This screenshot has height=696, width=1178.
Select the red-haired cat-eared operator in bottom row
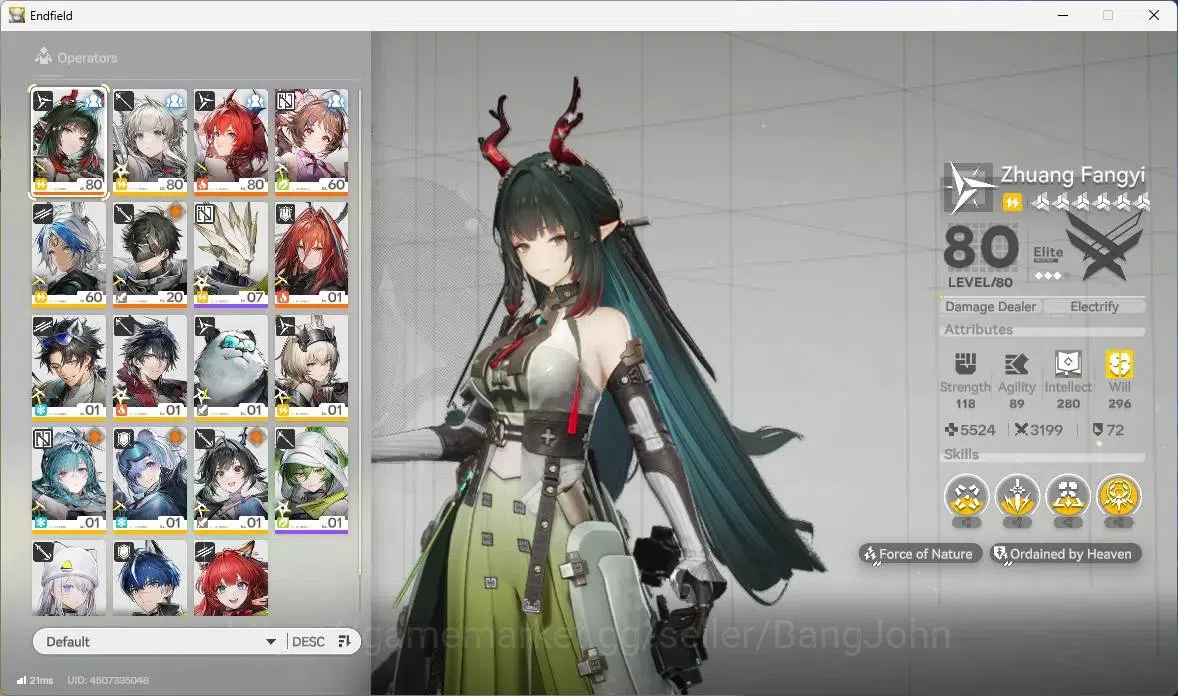(x=231, y=578)
